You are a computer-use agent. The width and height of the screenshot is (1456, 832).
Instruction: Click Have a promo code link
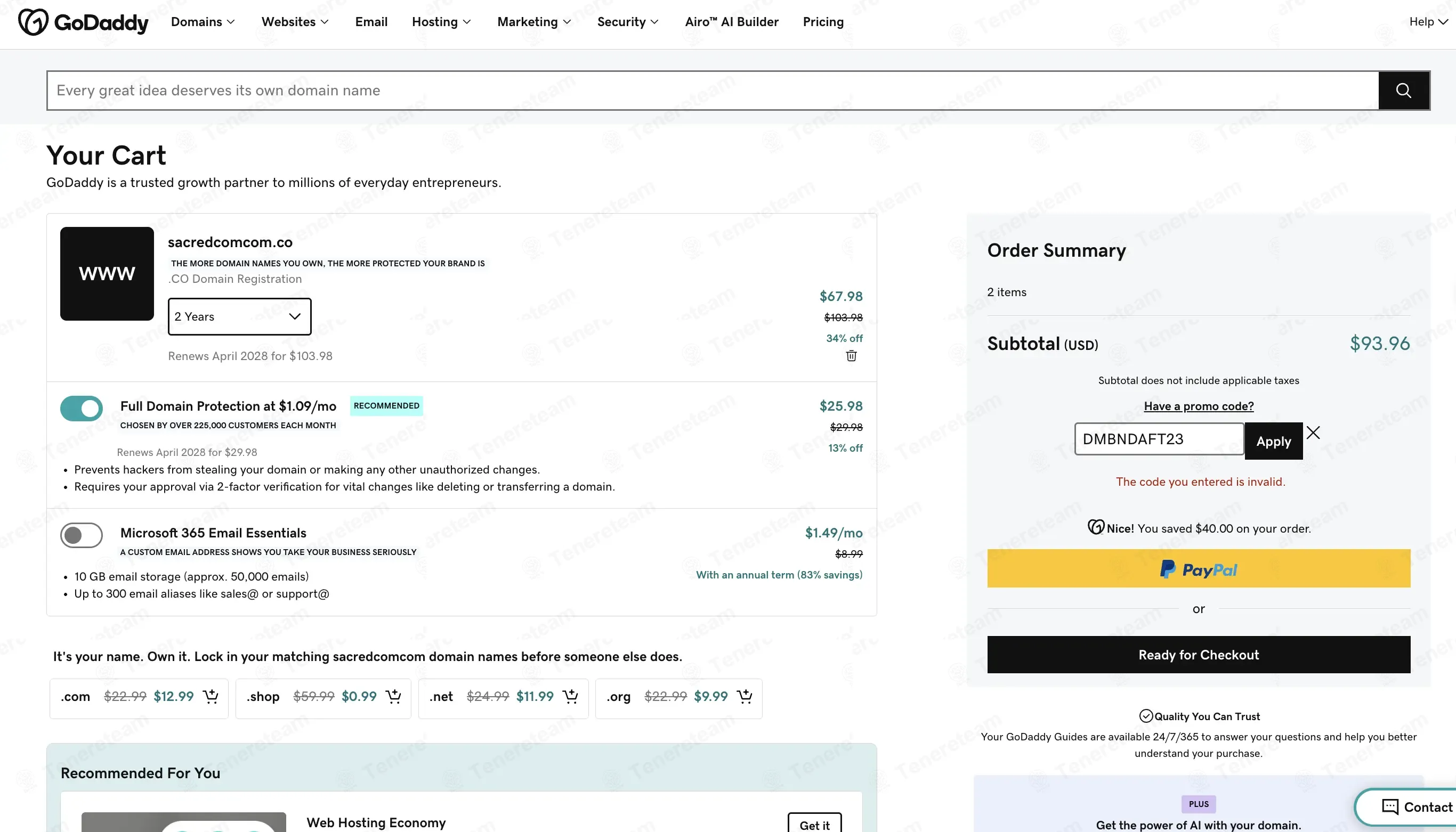pyautogui.click(x=1198, y=406)
